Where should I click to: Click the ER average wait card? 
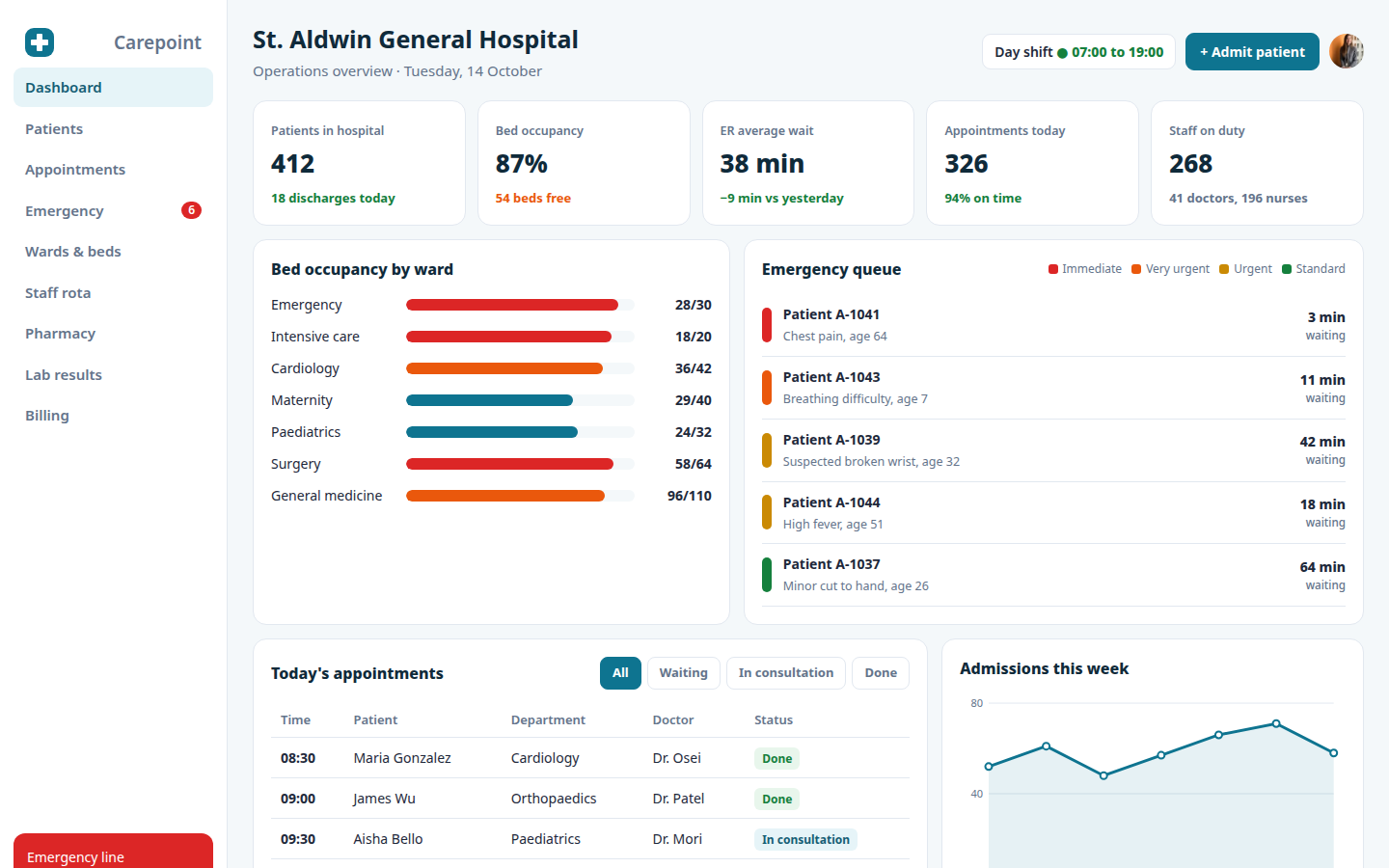(x=808, y=163)
